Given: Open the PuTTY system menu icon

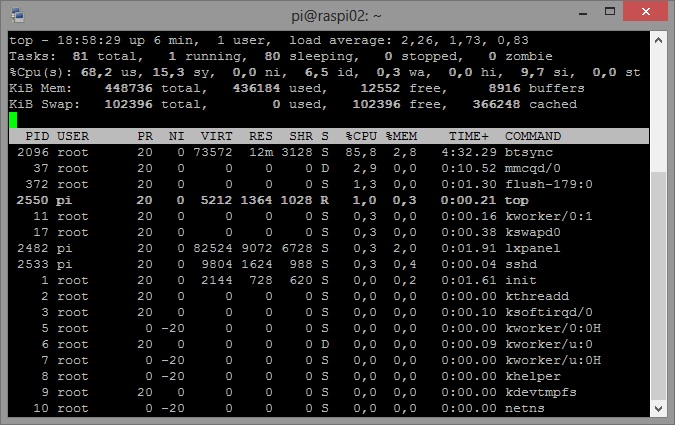Looking at the screenshot, I should point(18,15).
